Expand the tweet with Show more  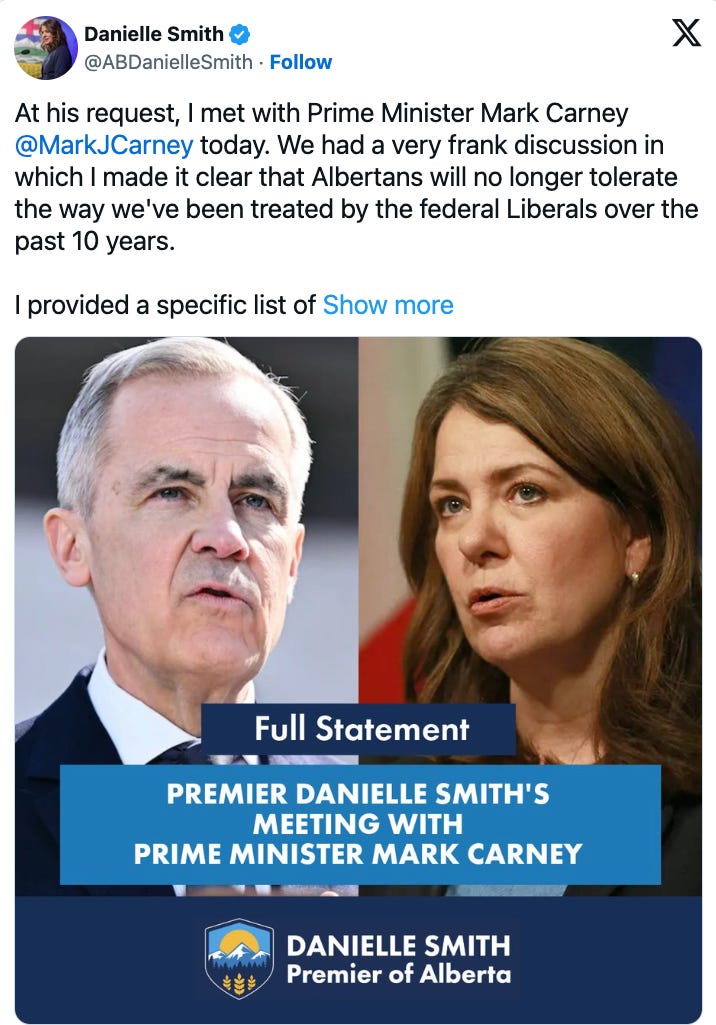point(388,305)
